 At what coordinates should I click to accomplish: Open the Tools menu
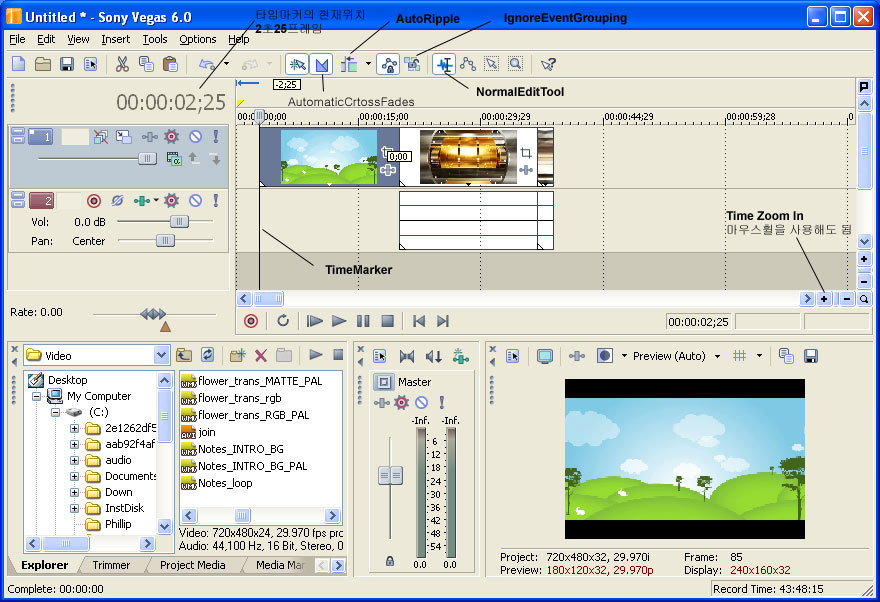click(x=154, y=39)
